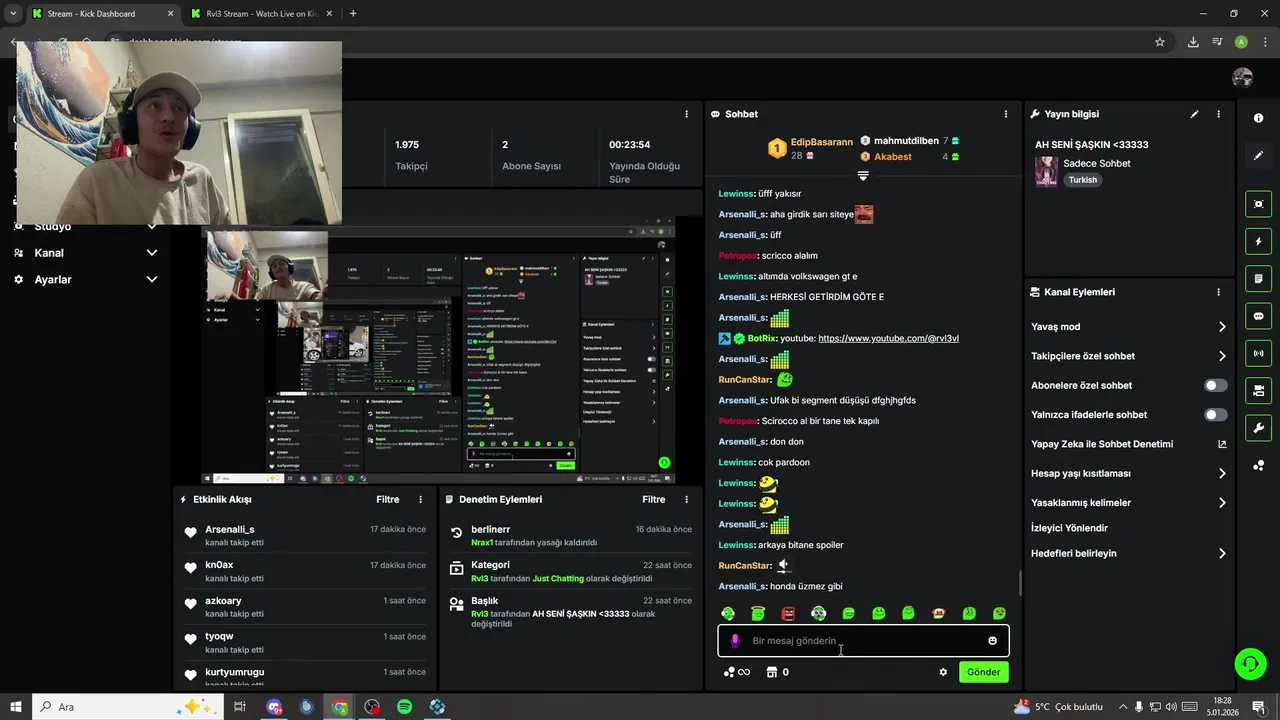The width and height of the screenshot is (1280, 720).
Task: Select the berlinerr moderation entry
Action: pyautogui.click(x=571, y=535)
